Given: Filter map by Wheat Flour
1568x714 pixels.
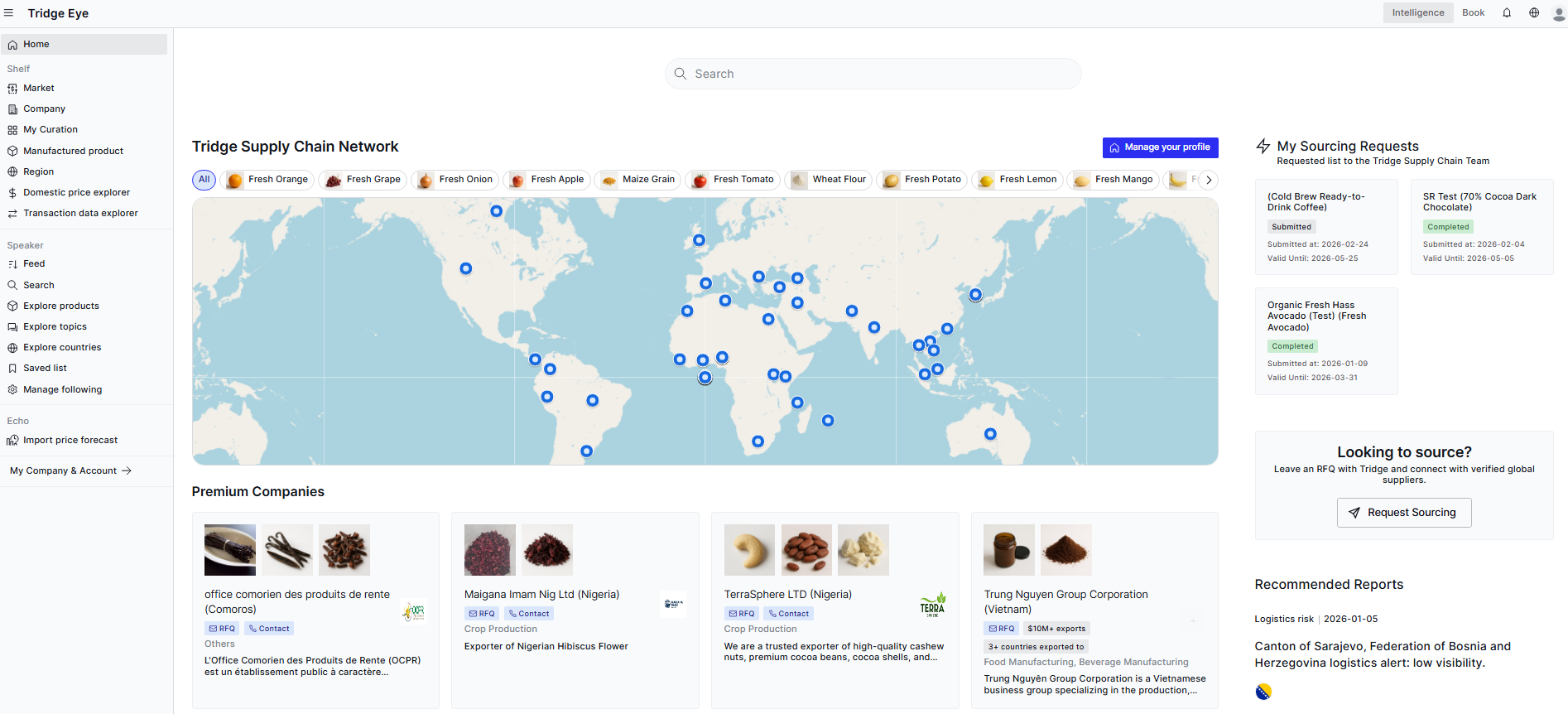Looking at the screenshot, I should pyautogui.click(x=830, y=180).
